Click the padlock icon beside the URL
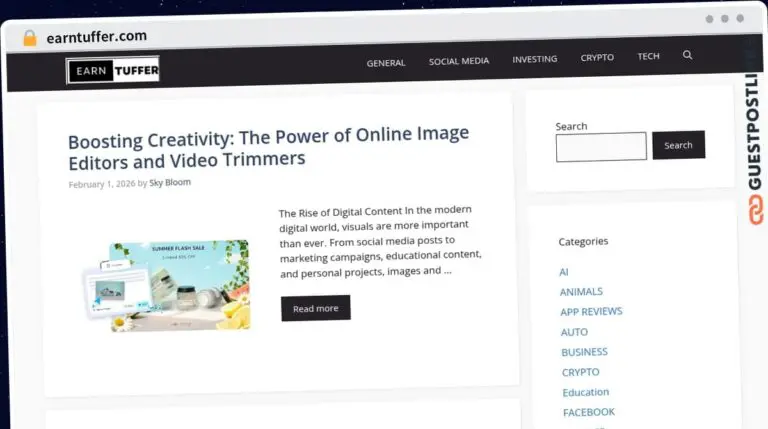This screenshot has width=768, height=429. coord(30,38)
